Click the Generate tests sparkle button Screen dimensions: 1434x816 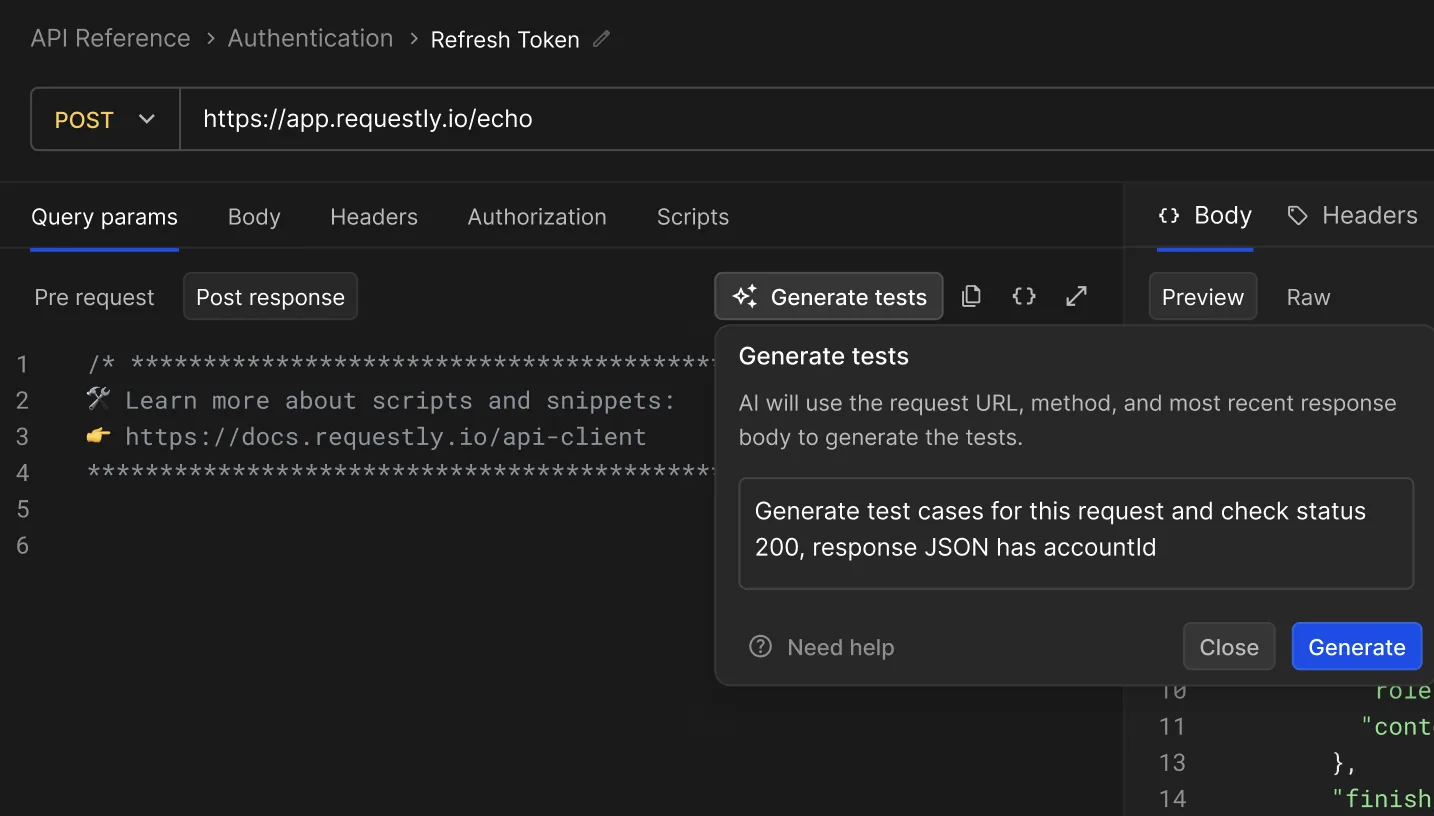click(829, 297)
